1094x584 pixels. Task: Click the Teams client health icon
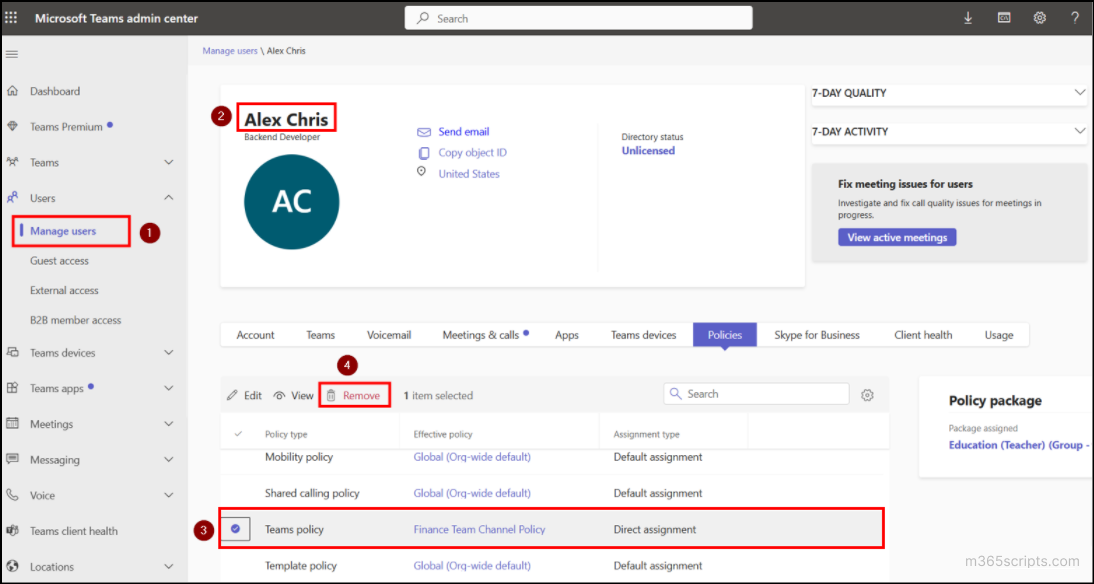tap(12, 530)
